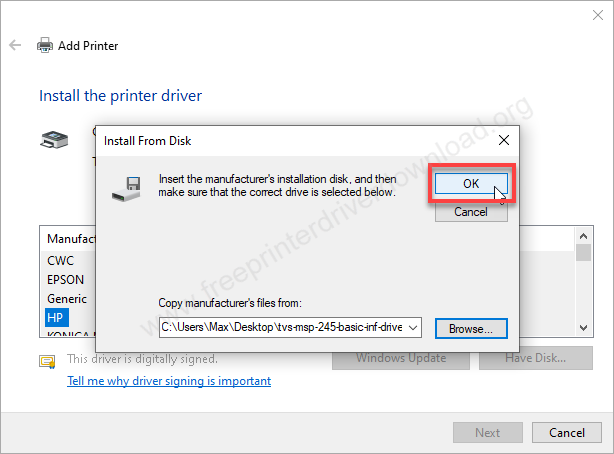Select HP in the manufacturer list
Viewport: 614px width, 454px height.
pyautogui.click(x=55, y=317)
